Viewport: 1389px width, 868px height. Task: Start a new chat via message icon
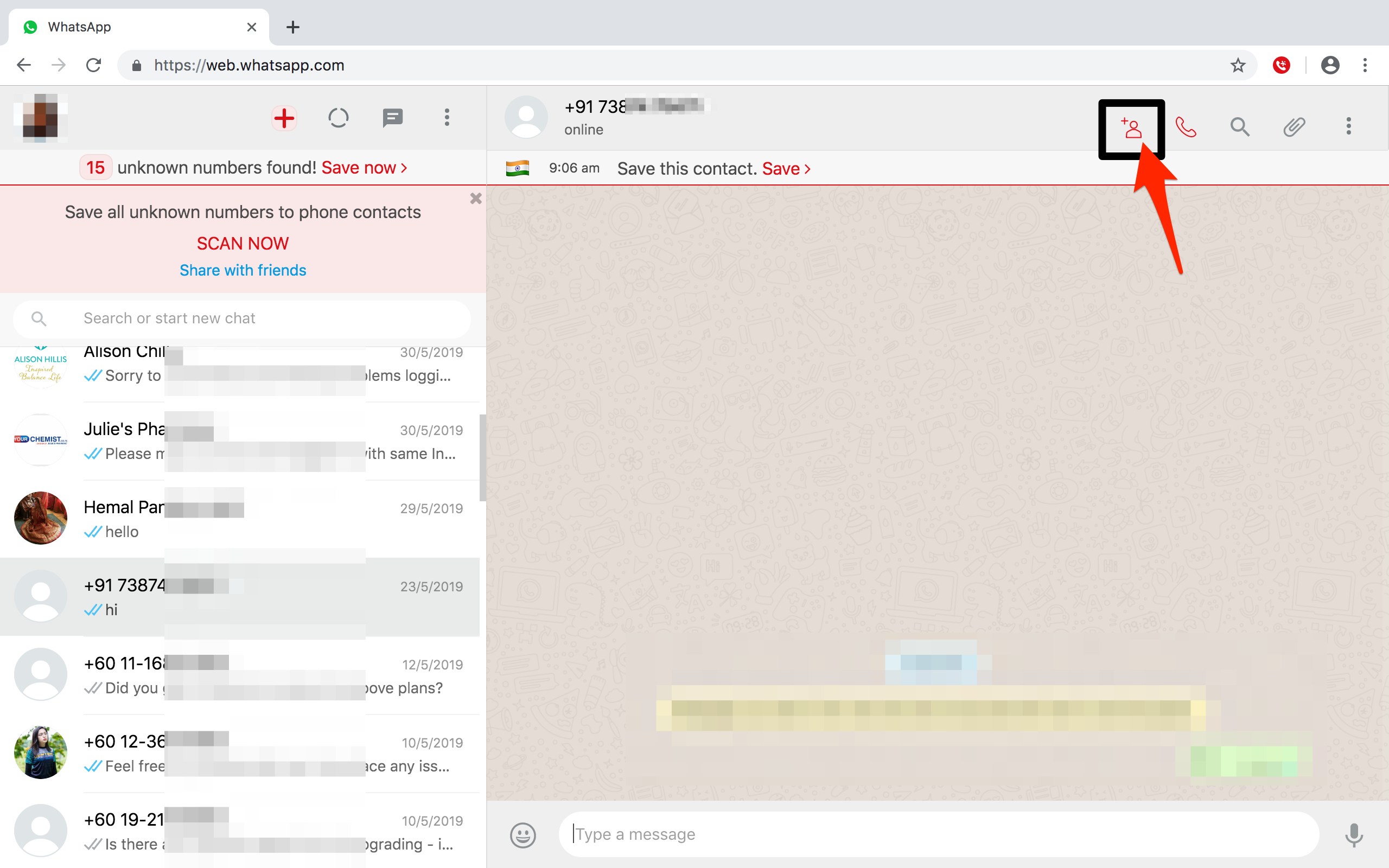tap(393, 118)
